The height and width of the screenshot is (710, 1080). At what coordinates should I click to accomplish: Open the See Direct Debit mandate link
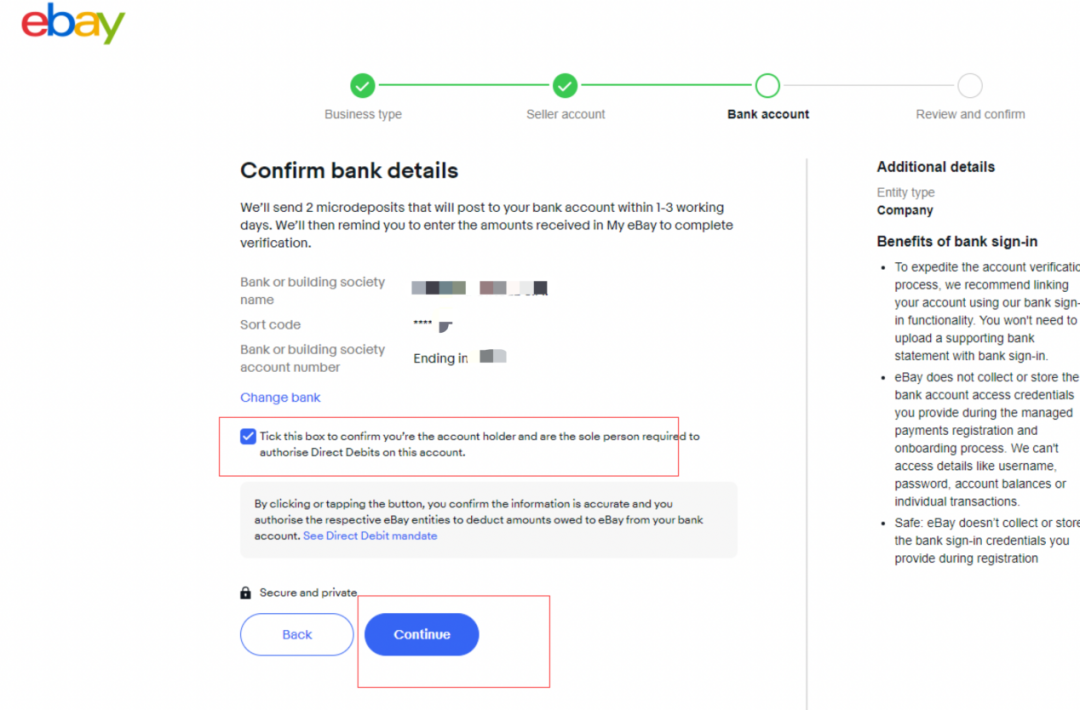(x=370, y=536)
